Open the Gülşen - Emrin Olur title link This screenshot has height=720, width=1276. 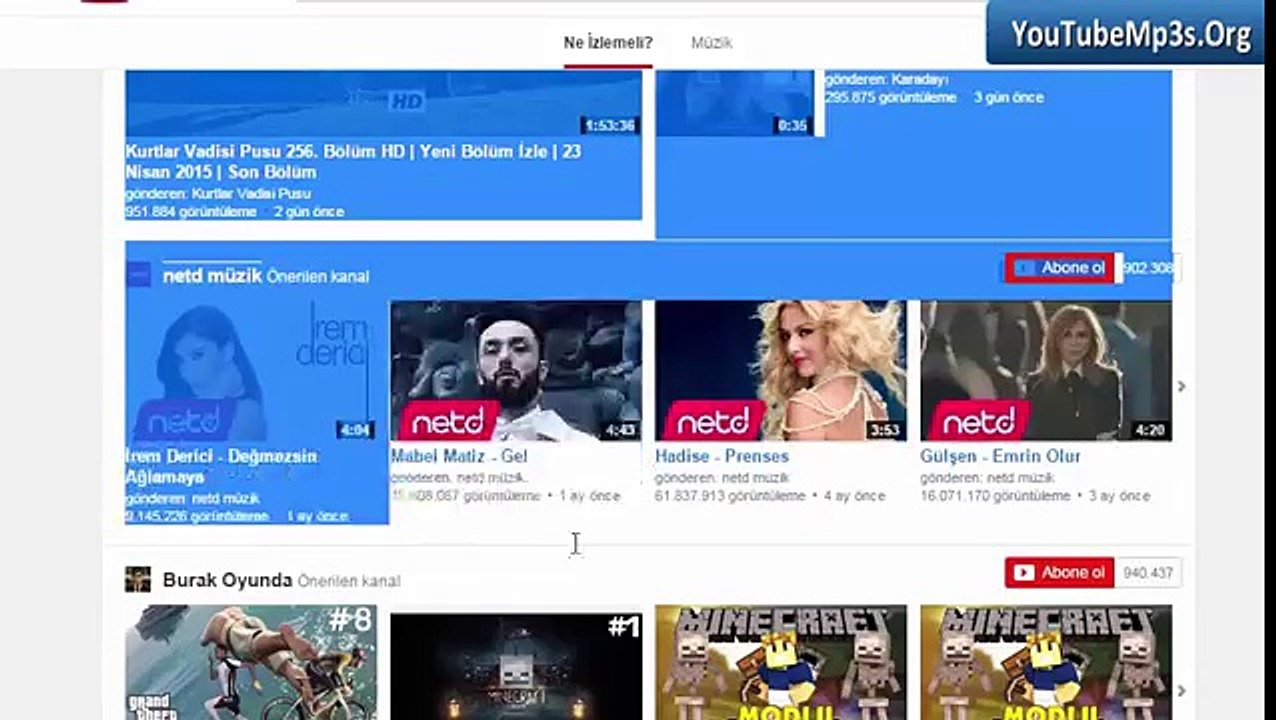pyautogui.click(x=1000, y=456)
